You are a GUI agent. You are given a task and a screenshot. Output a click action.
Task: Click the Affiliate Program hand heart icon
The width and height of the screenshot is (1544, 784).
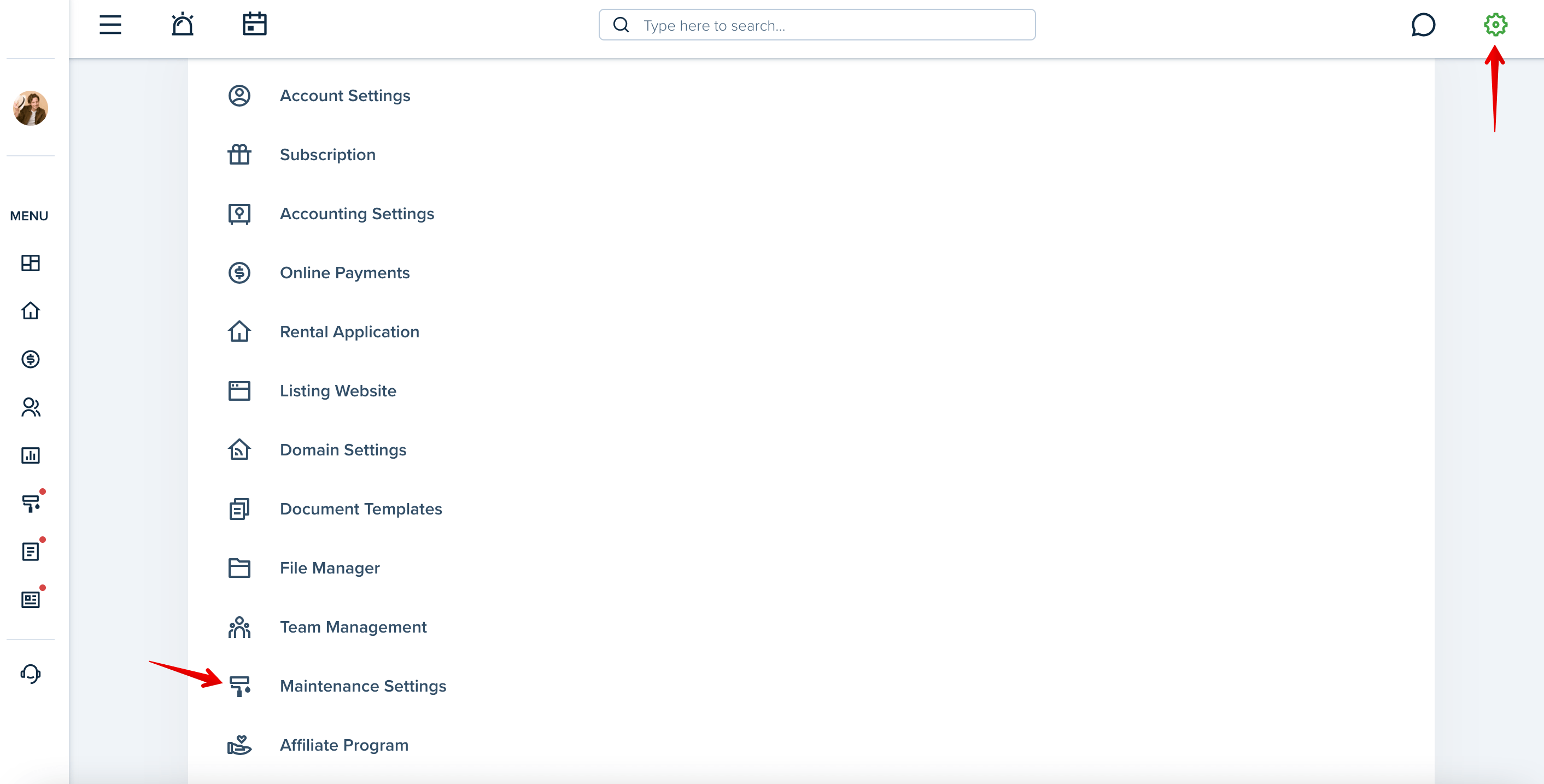click(239, 745)
